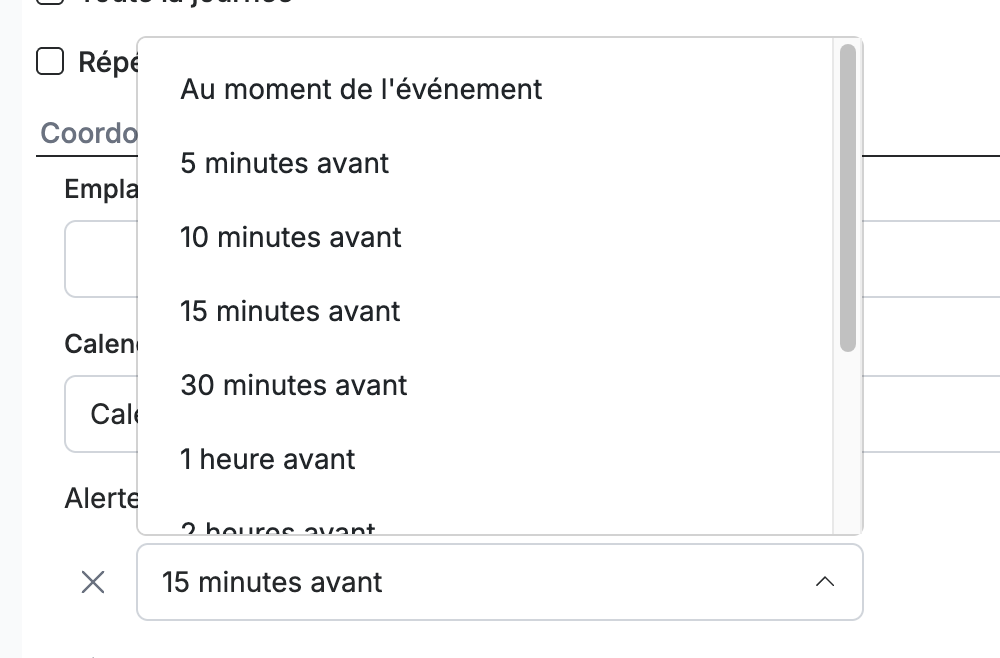Open the alert combo box showing 15 minutes avant
Viewport: 1000px width, 658px height.
[x=500, y=582]
